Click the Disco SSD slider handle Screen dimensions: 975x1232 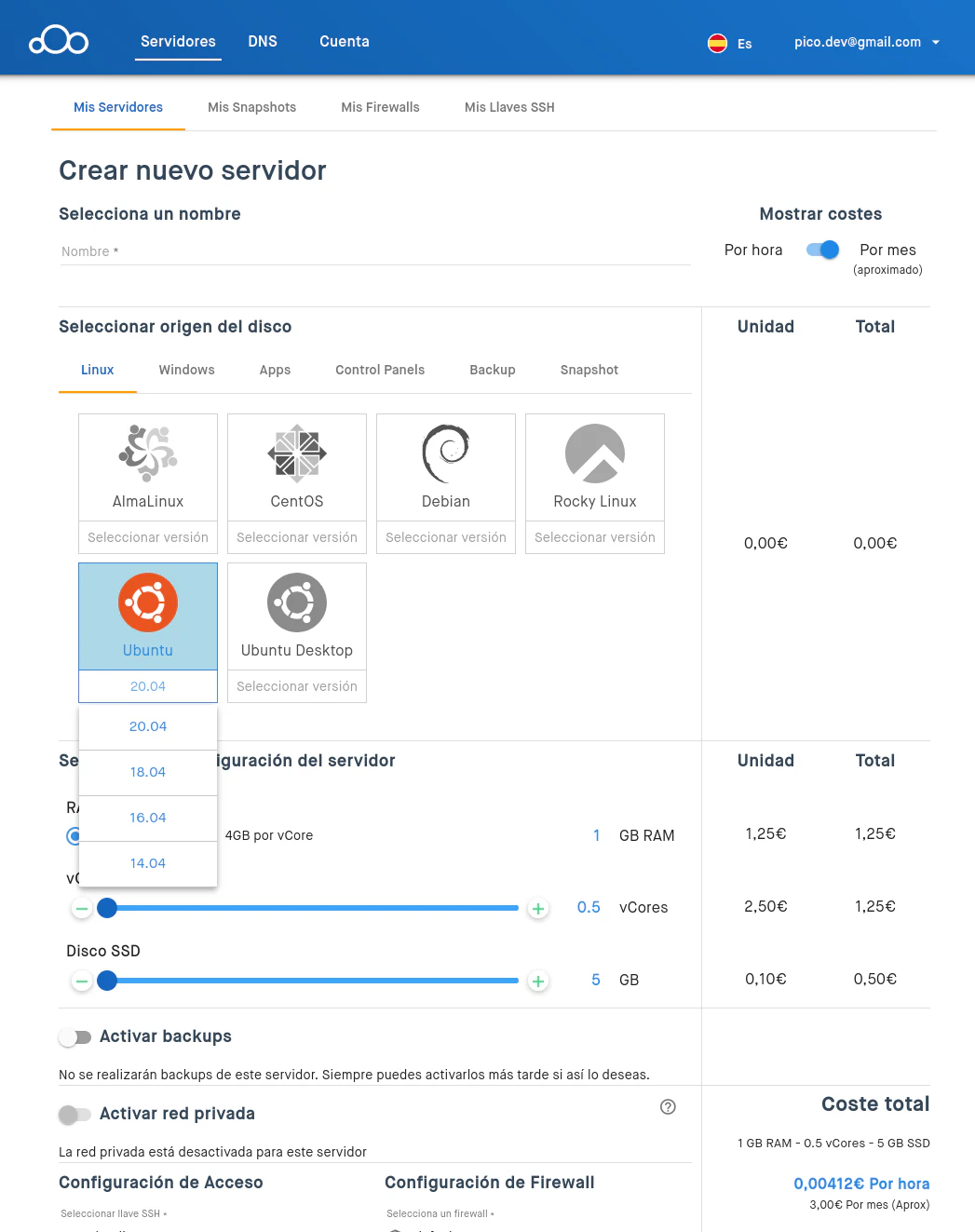[107, 981]
